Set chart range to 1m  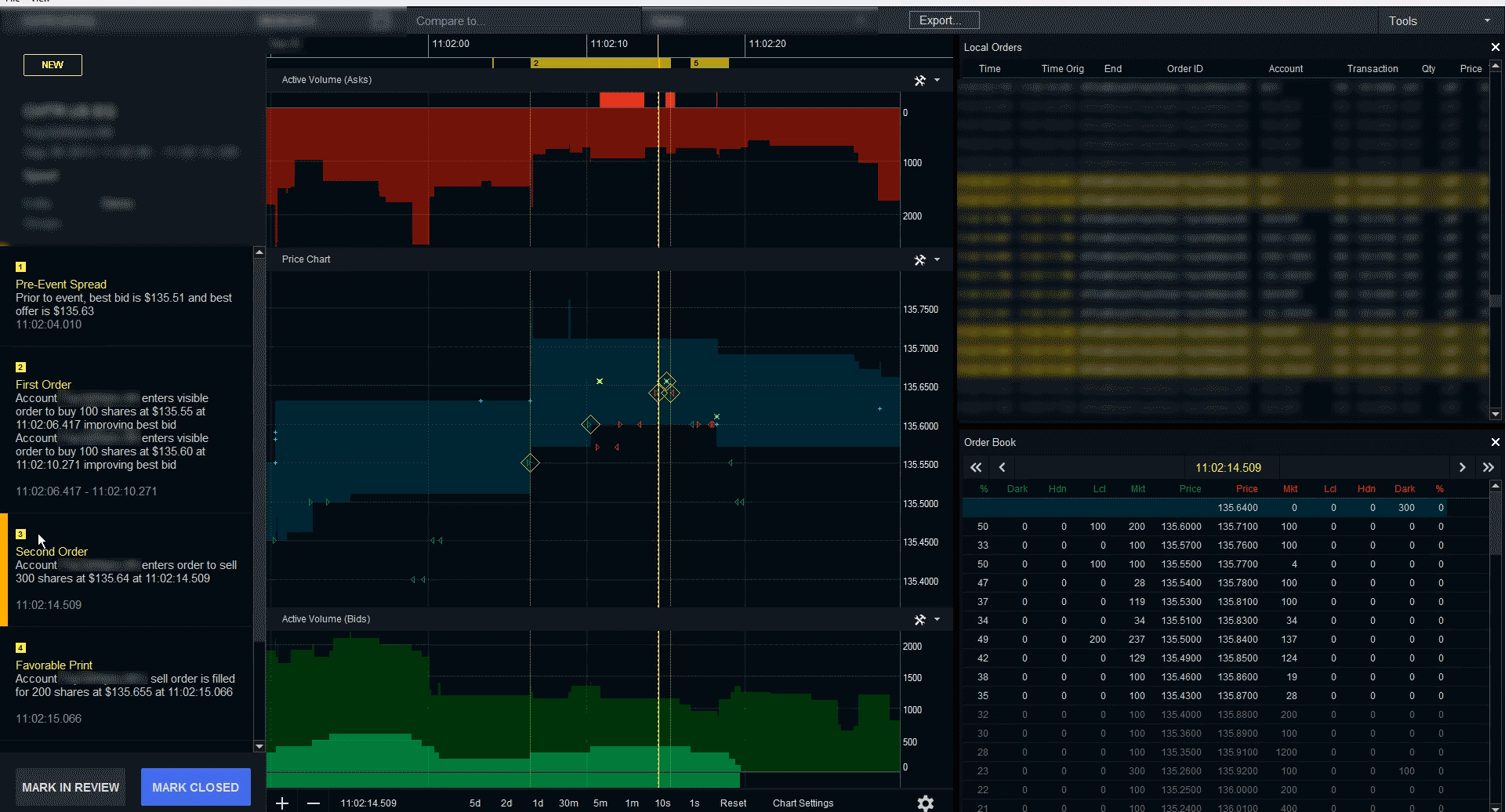point(632,803)
